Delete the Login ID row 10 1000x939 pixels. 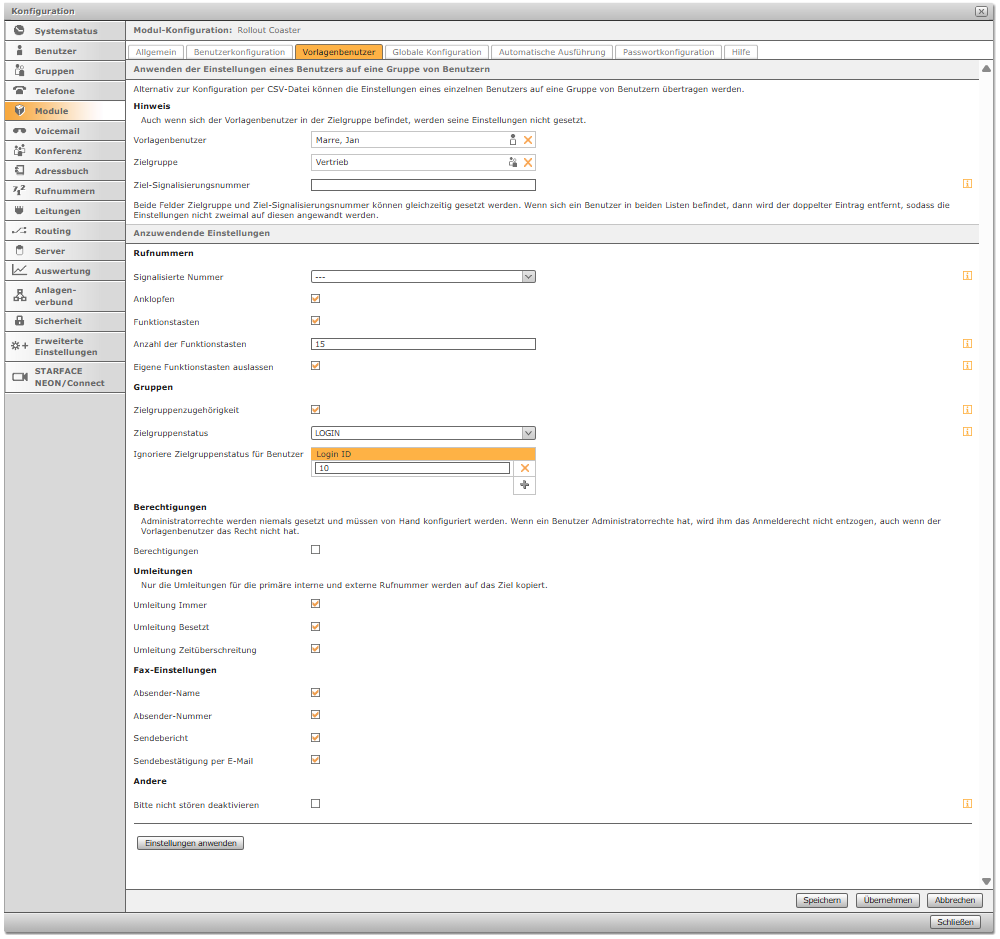point(524,468)
